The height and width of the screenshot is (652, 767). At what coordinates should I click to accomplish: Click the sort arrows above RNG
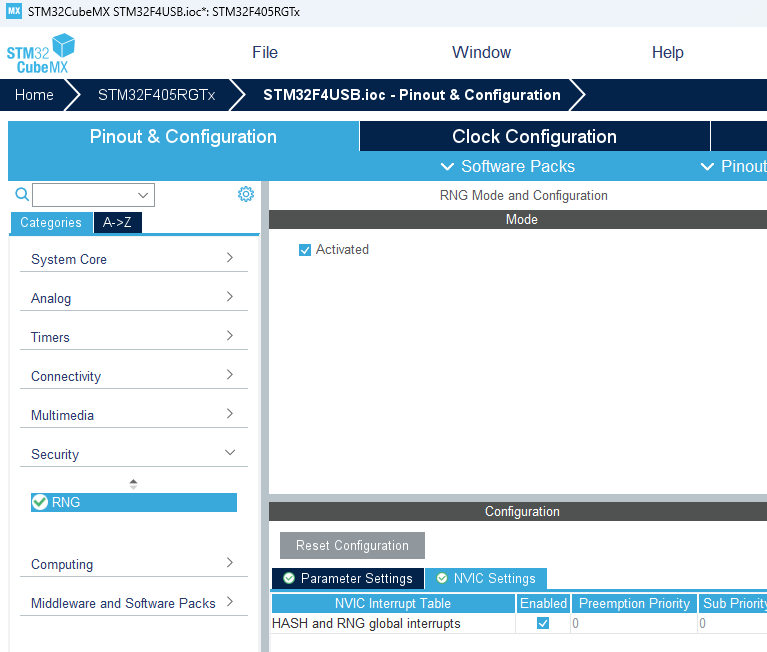tap(133, 484)
